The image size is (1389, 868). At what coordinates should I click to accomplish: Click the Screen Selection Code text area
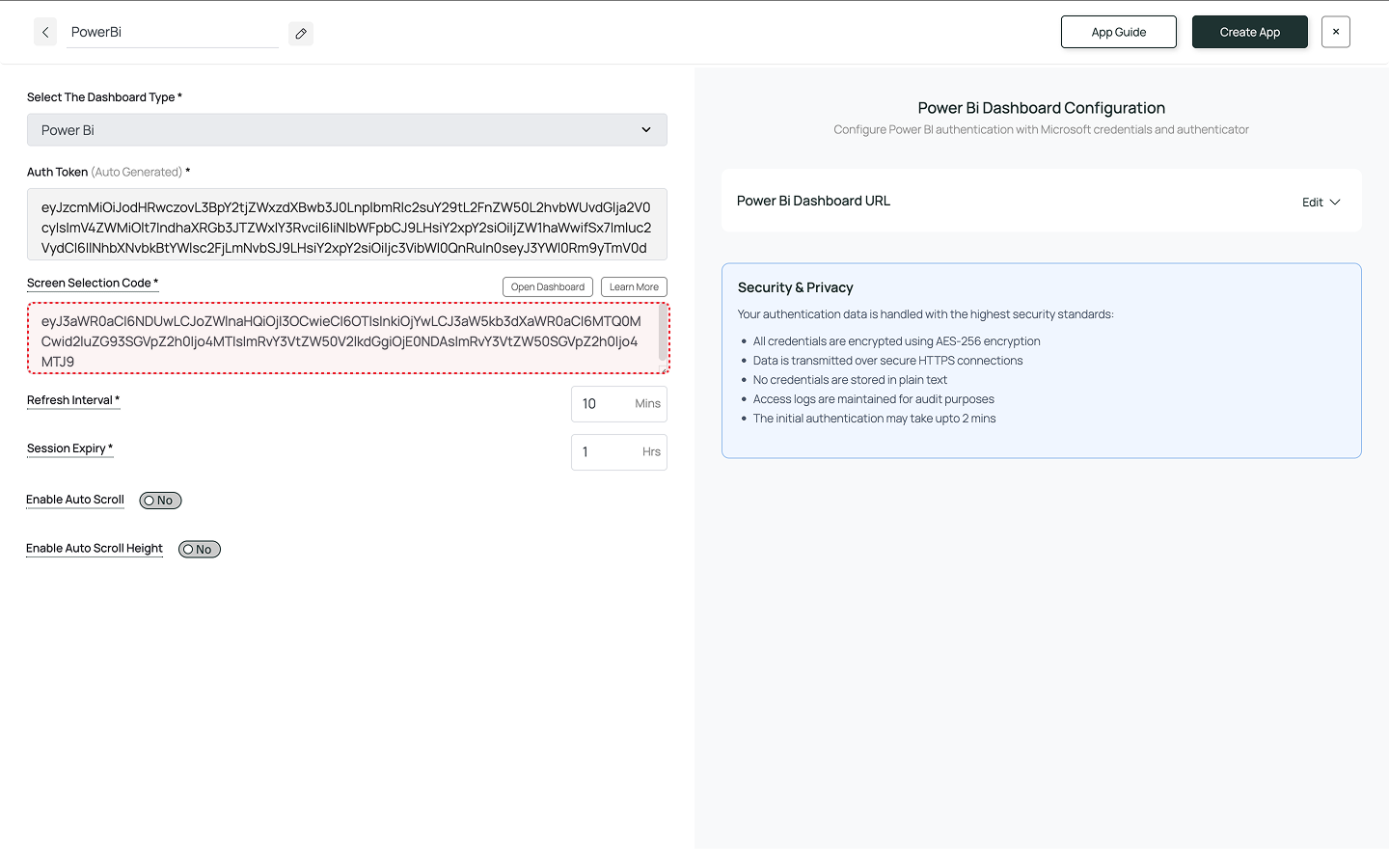click(342, 339)
